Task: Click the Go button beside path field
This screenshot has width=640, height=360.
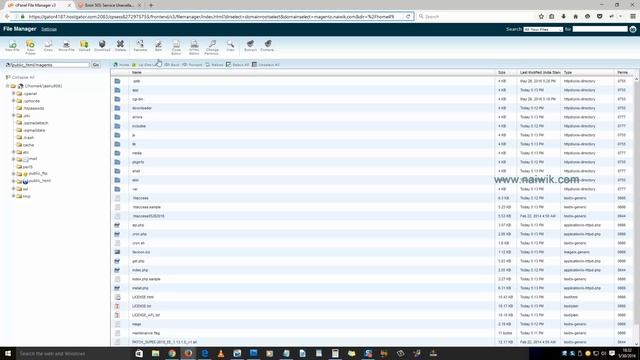Action: click(x=96, y=65)
